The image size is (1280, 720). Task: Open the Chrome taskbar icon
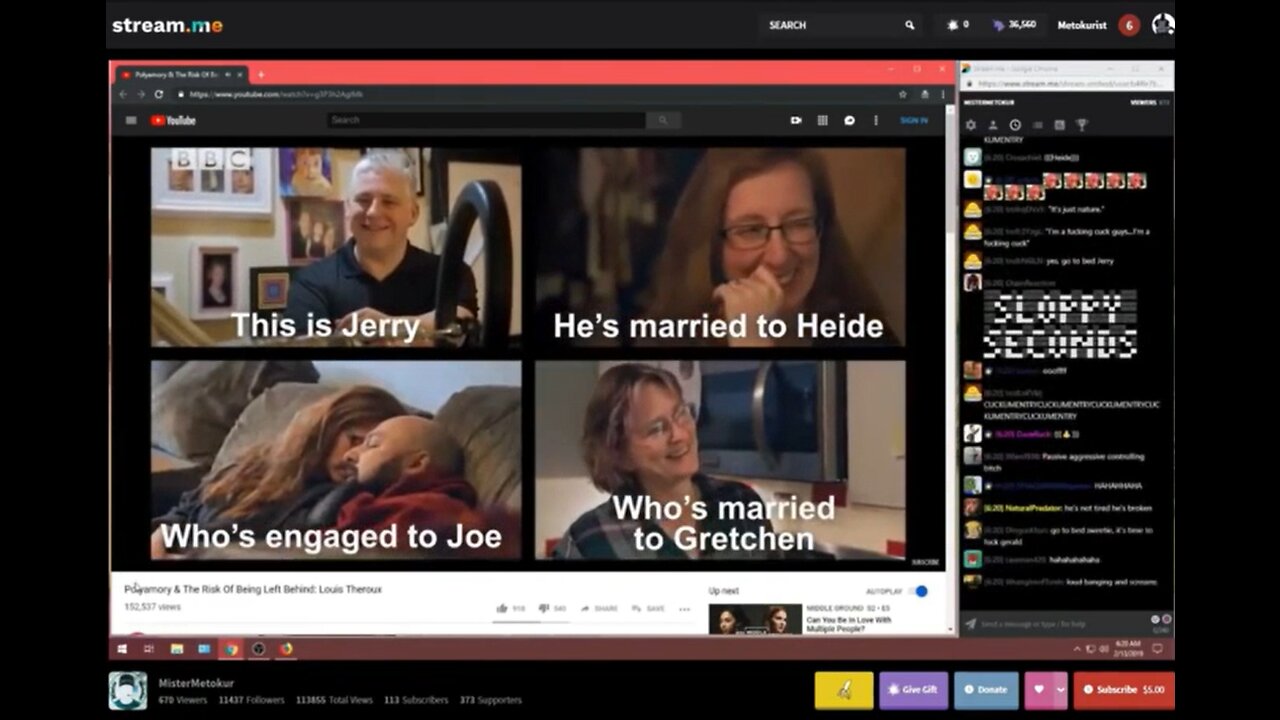[231, 649]
